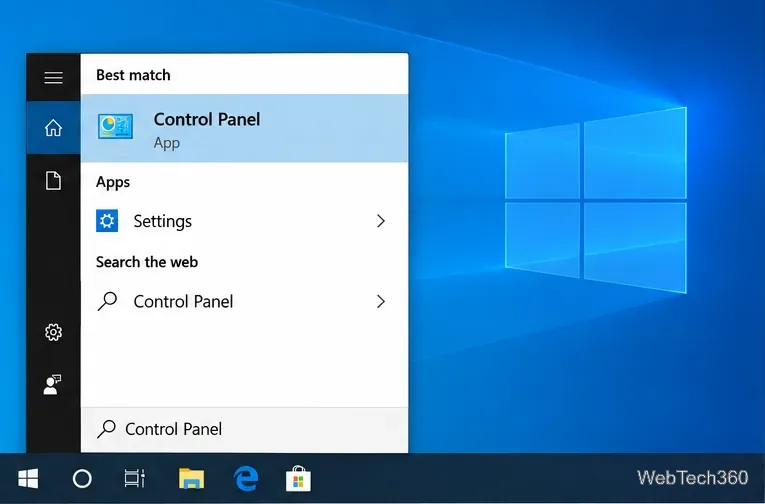Open the Documents filter icon in sidebar
The image size is (765, 504).
pos(53,181)
